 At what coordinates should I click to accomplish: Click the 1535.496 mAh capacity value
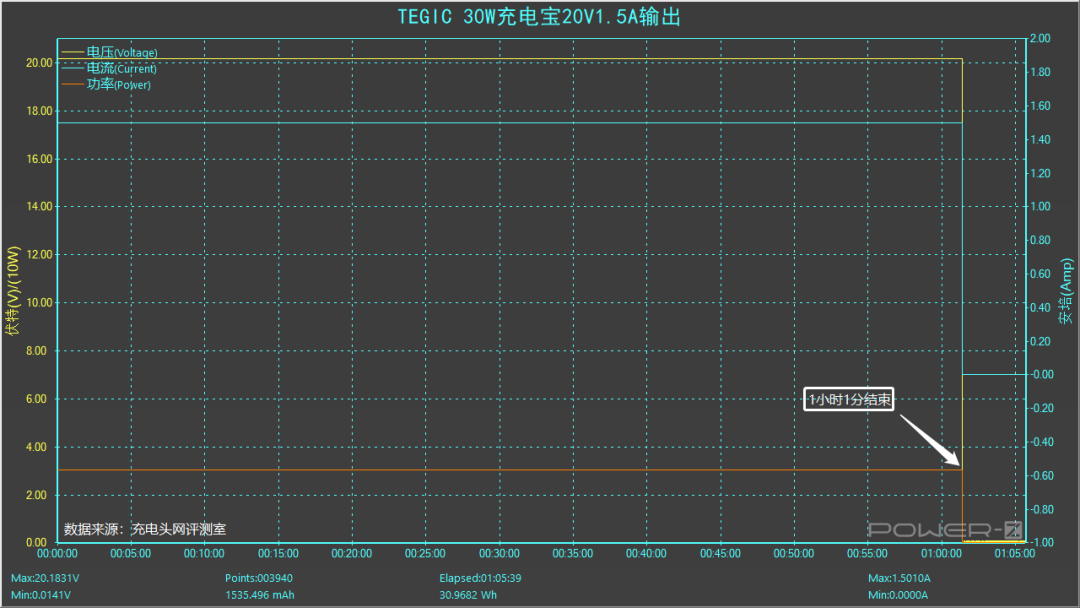click(260, 595)
